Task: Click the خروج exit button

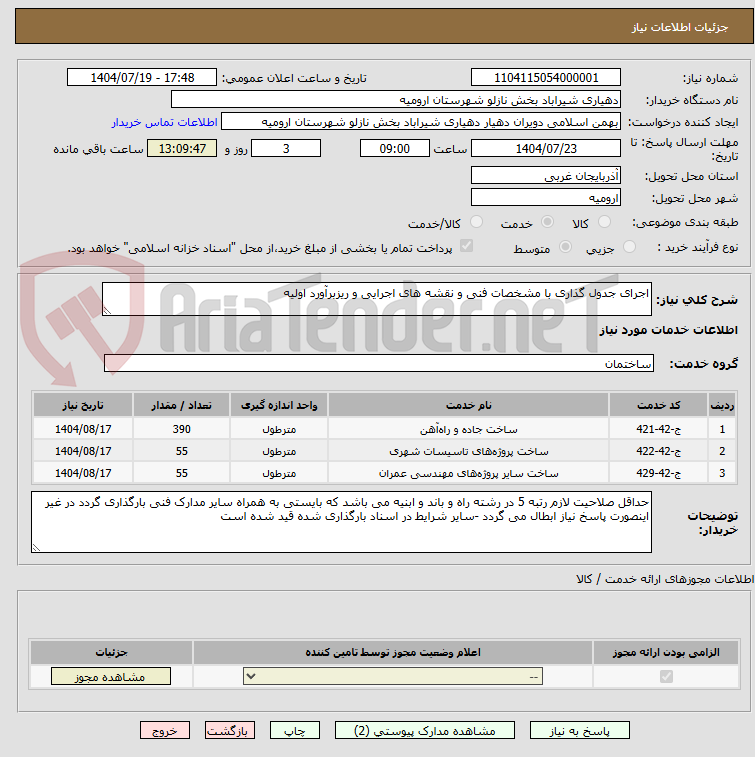Action: pos(165,730)
